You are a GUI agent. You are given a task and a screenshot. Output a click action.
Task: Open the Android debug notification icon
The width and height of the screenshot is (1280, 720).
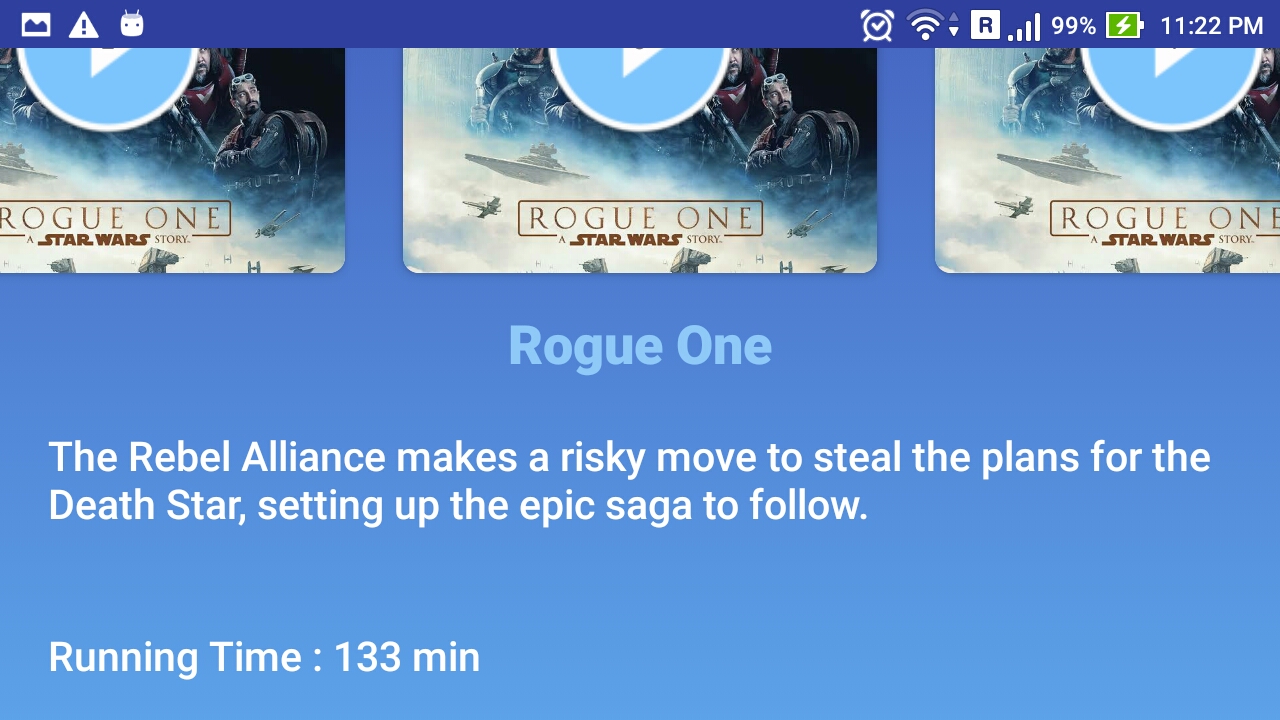pyautogui.click(x=132, y=24)
